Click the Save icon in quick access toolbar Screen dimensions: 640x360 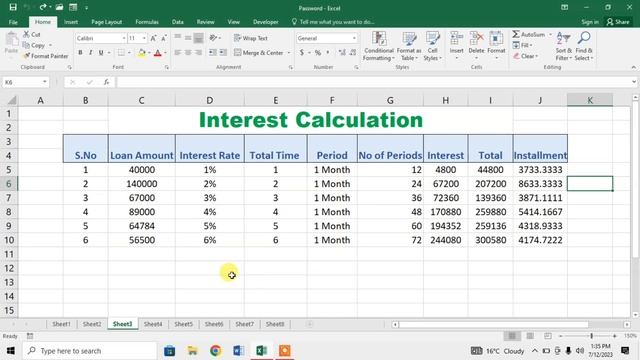coord(13,7)
